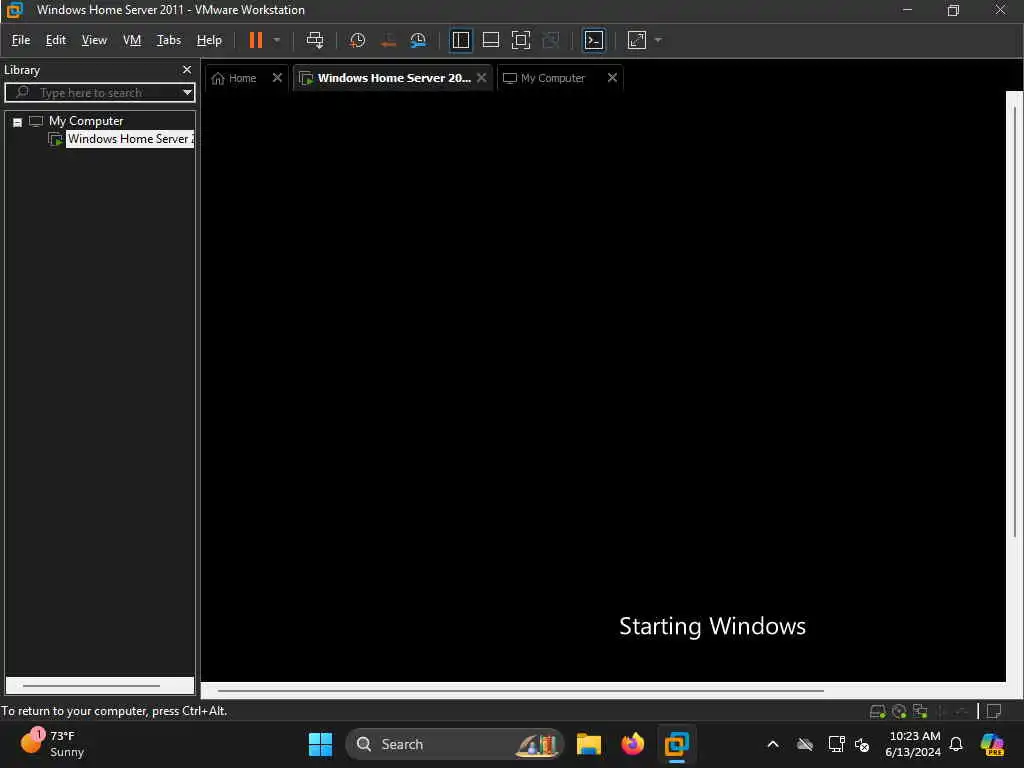The width and height of the screenshot is (1024, 768).
Task: Select My Computer in the library tree
Action: tap(86, 121)
